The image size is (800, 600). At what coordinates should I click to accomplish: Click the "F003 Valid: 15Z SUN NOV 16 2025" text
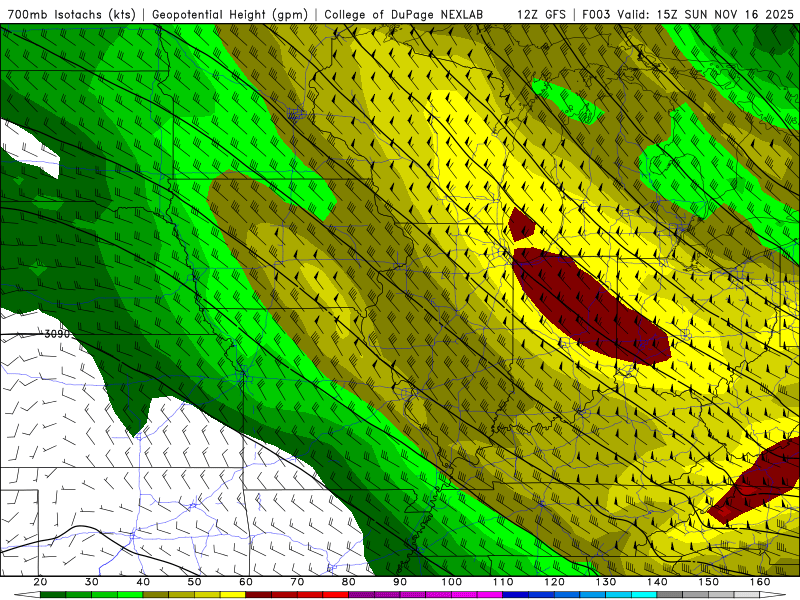coord(688,14)
